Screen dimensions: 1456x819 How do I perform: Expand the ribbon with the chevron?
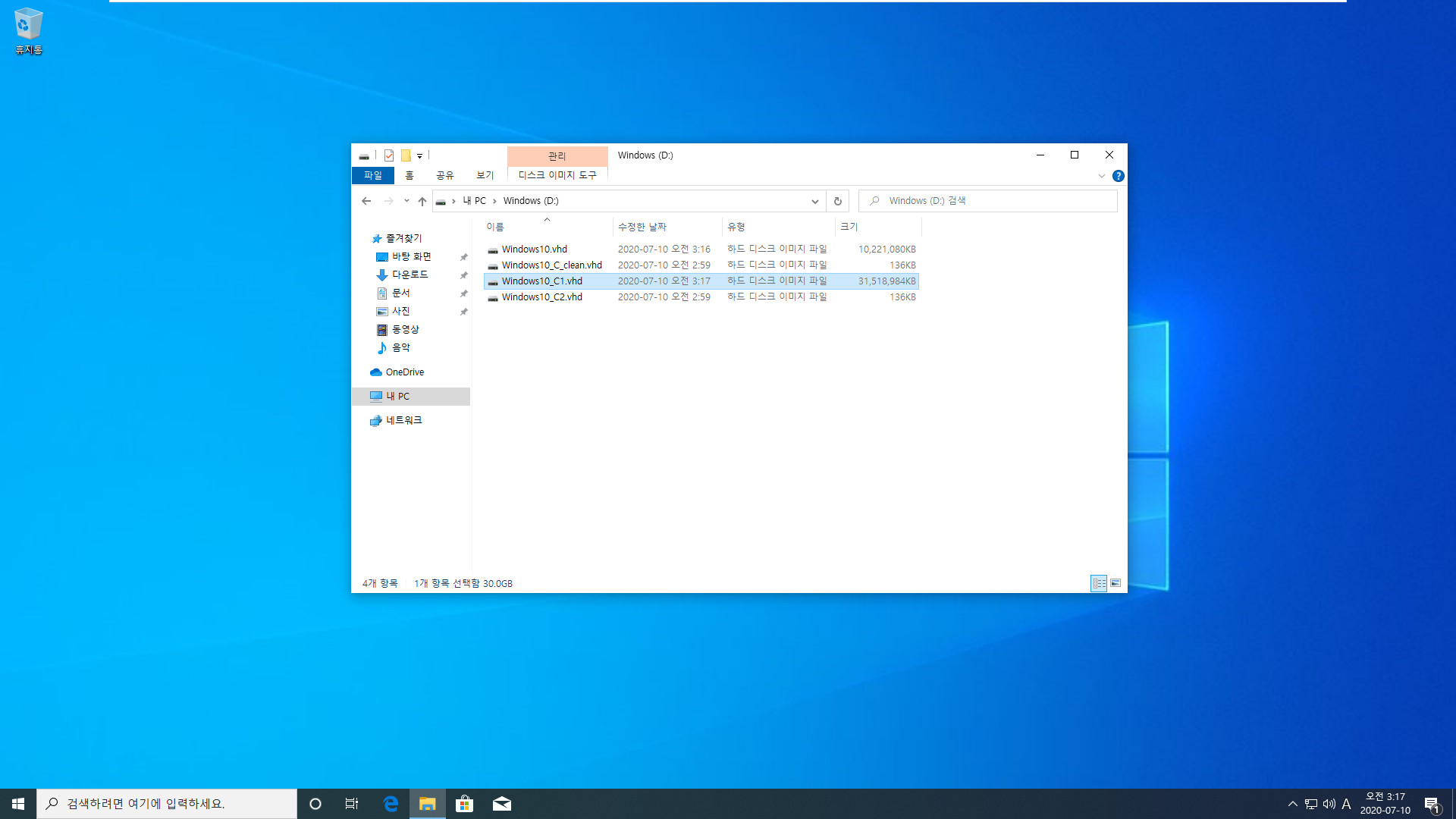click(x=1101, y=176)
